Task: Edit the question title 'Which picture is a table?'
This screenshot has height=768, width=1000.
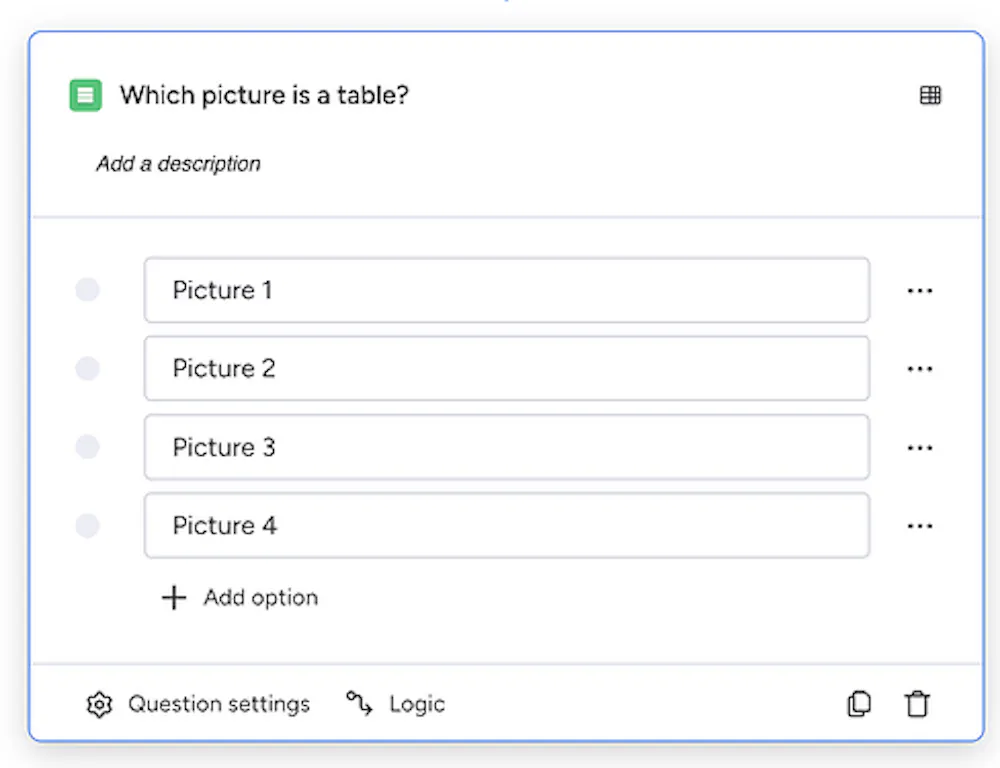Action: (x=265, y=96)
